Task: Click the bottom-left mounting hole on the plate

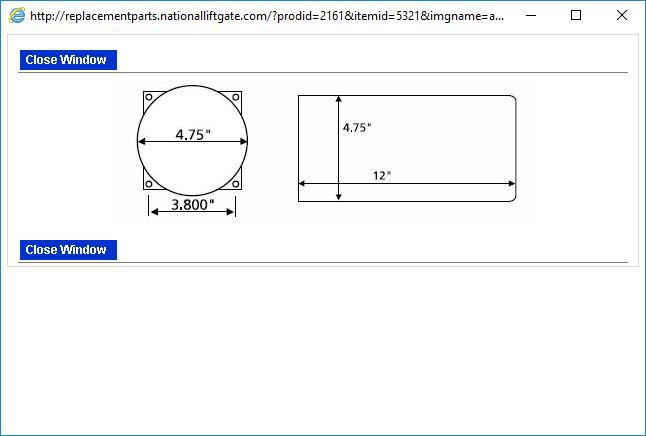Action: [x=149, y=184]
